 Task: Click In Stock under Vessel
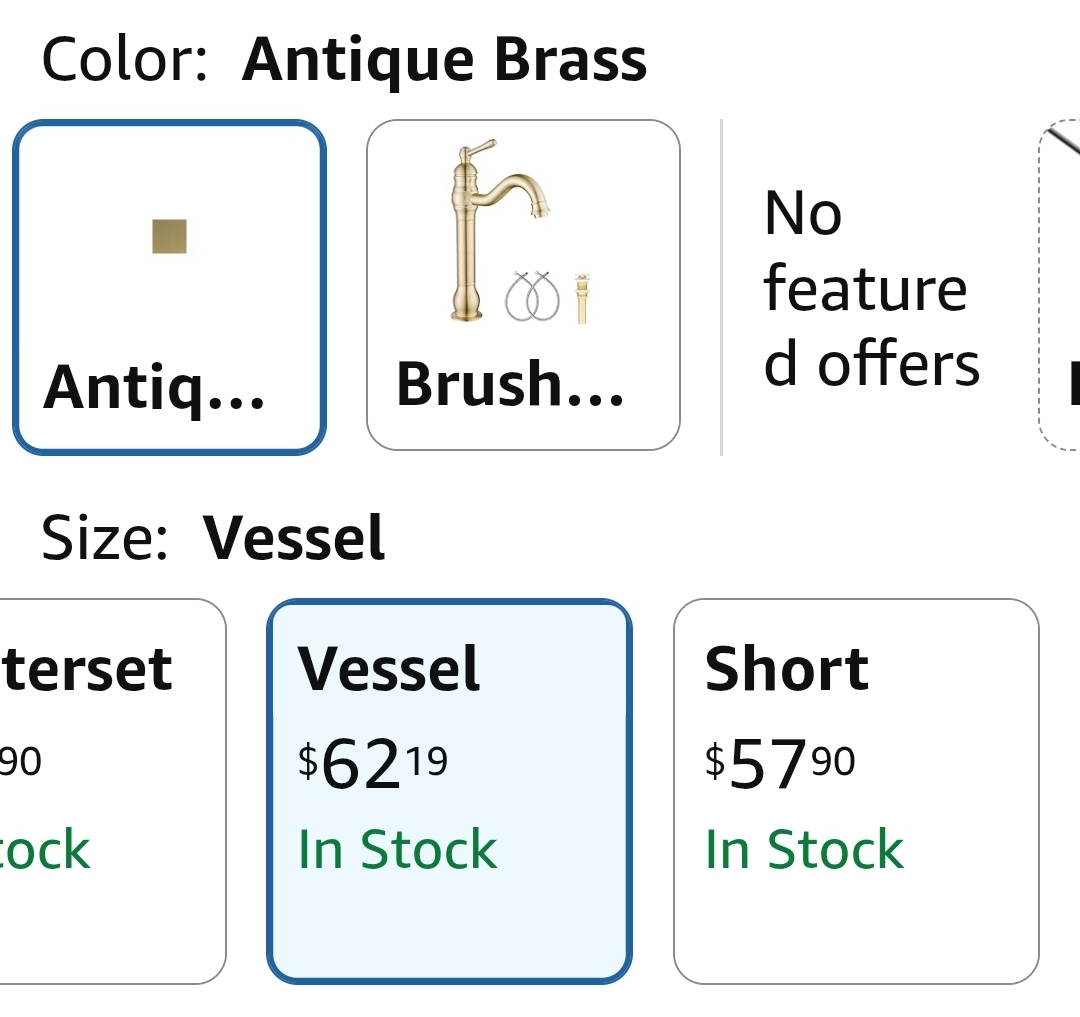pyautogui.click(x=397, y=850)
